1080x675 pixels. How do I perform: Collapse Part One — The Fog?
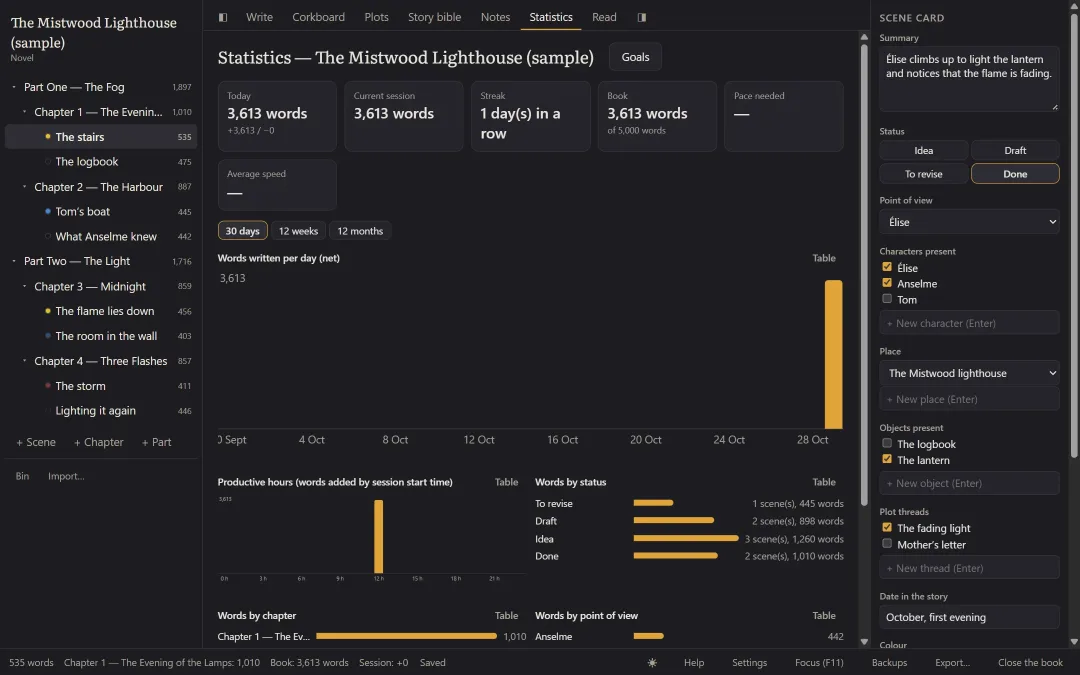click(14, 87)
